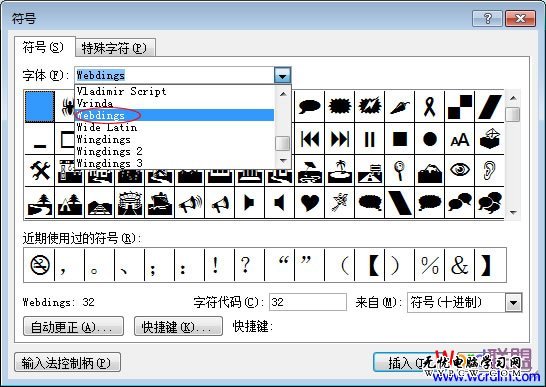This screenshot has height=387, width=546.
Task: Click the 自动更正(A)... button
Action: pos(73,326)
